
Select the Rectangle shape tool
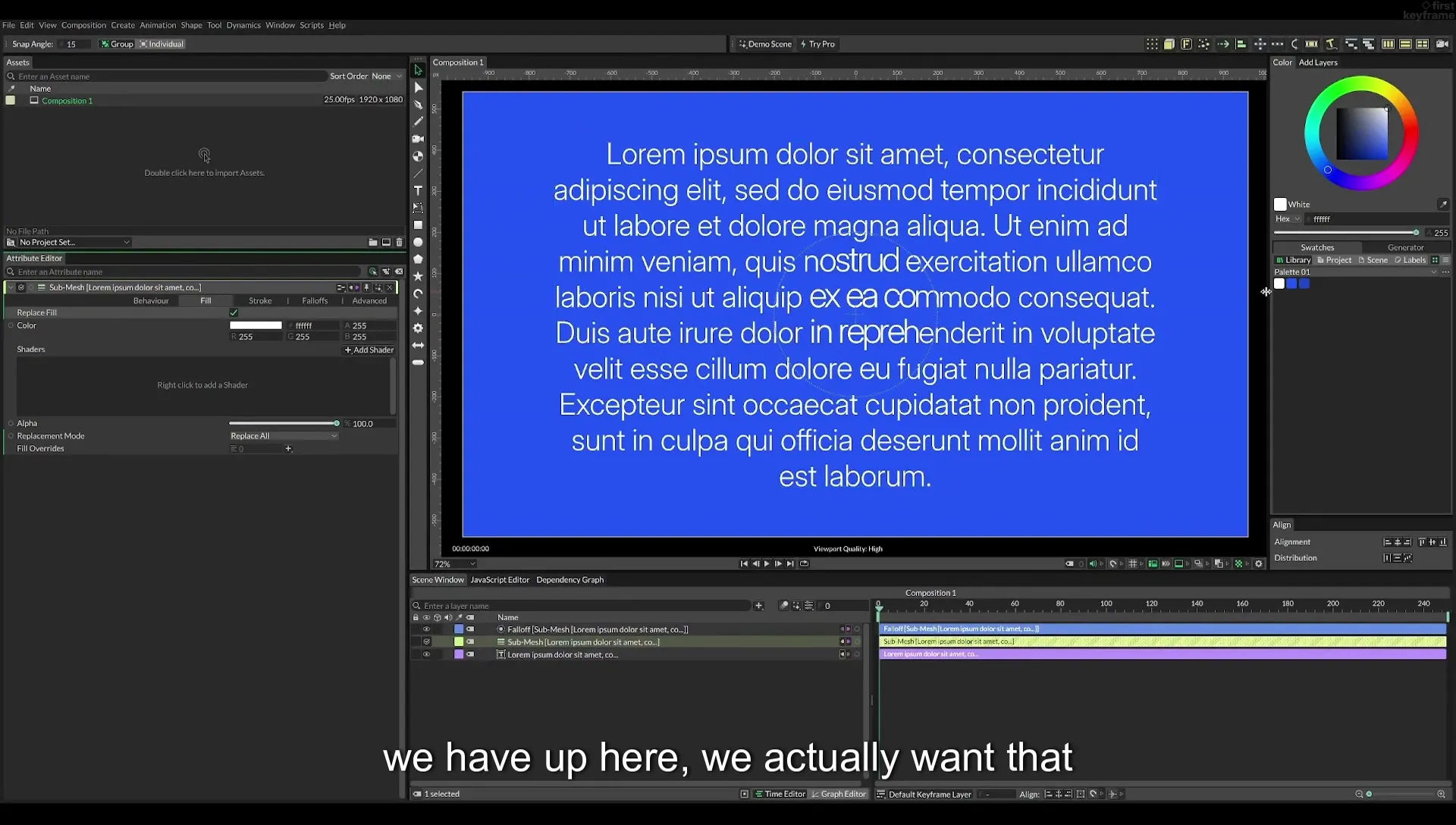418,225
